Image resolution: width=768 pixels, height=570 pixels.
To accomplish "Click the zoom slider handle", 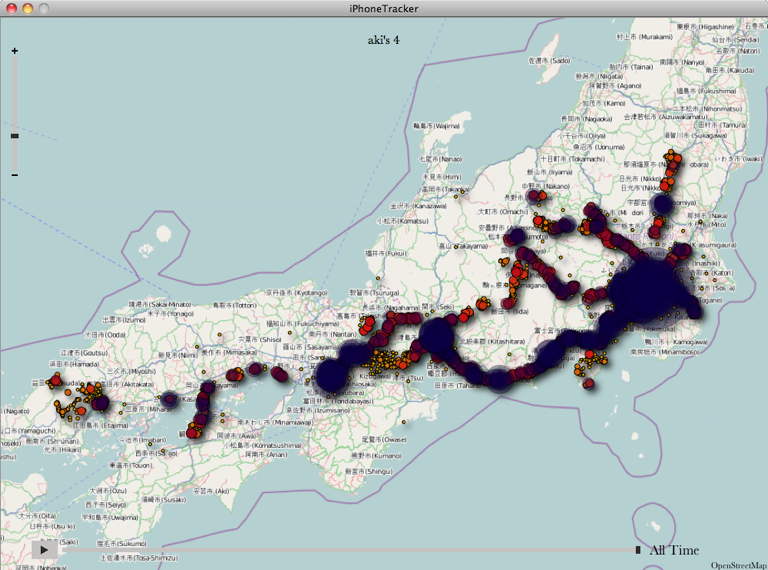I will tap(14, 135).
